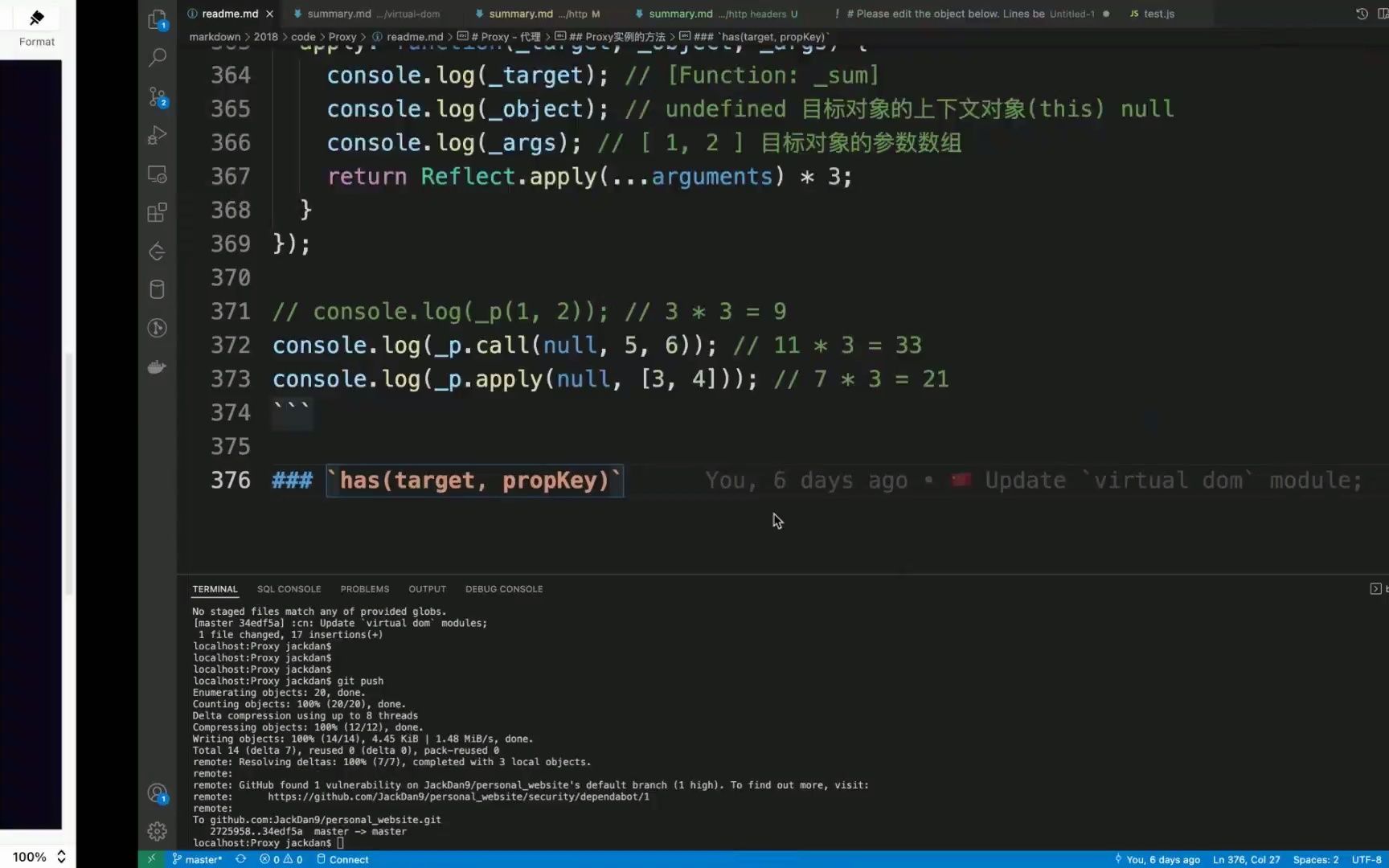Image resolution: width=1389 pixels, height=868 pixels.
Task: Open the Docker whale icon view
Action: 158,366
